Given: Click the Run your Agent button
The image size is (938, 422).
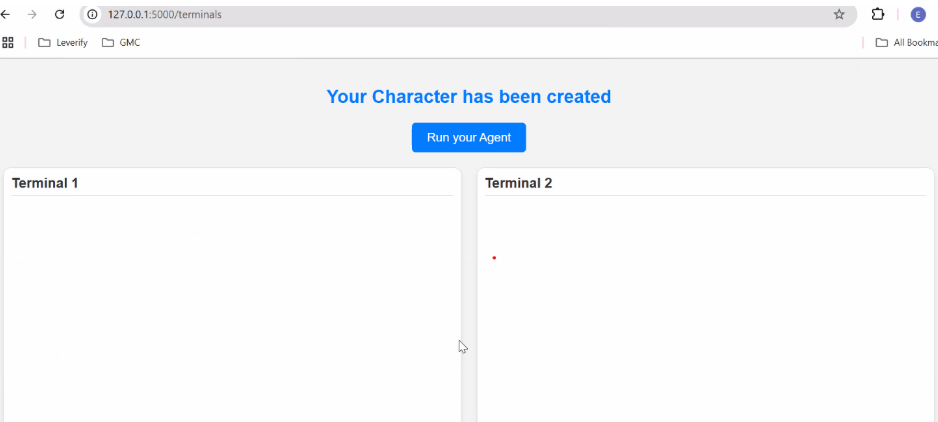Looking at the screenshot, I should pyautogui.click(x=468, y=137).
